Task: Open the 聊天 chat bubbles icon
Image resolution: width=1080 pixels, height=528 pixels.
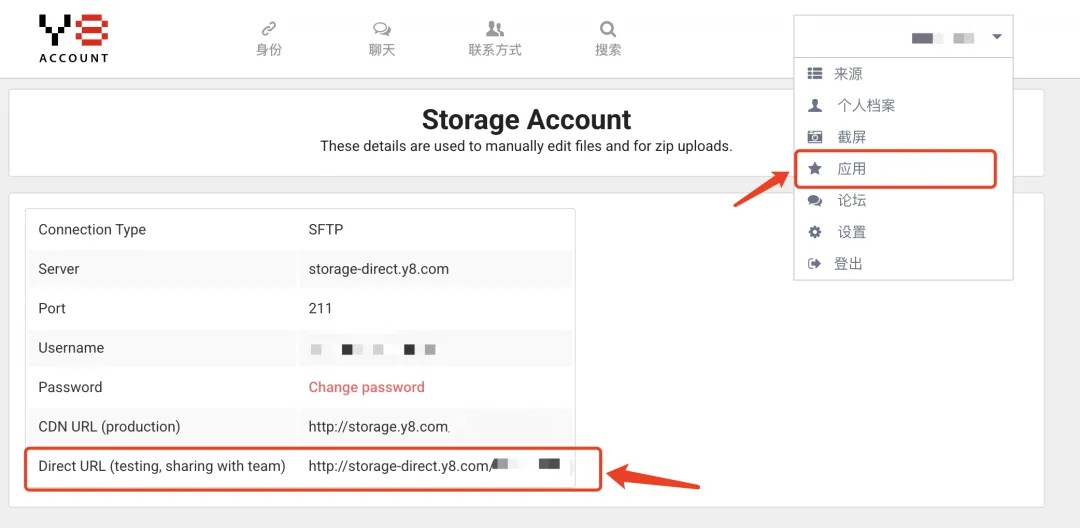Action: click(382, 29)
